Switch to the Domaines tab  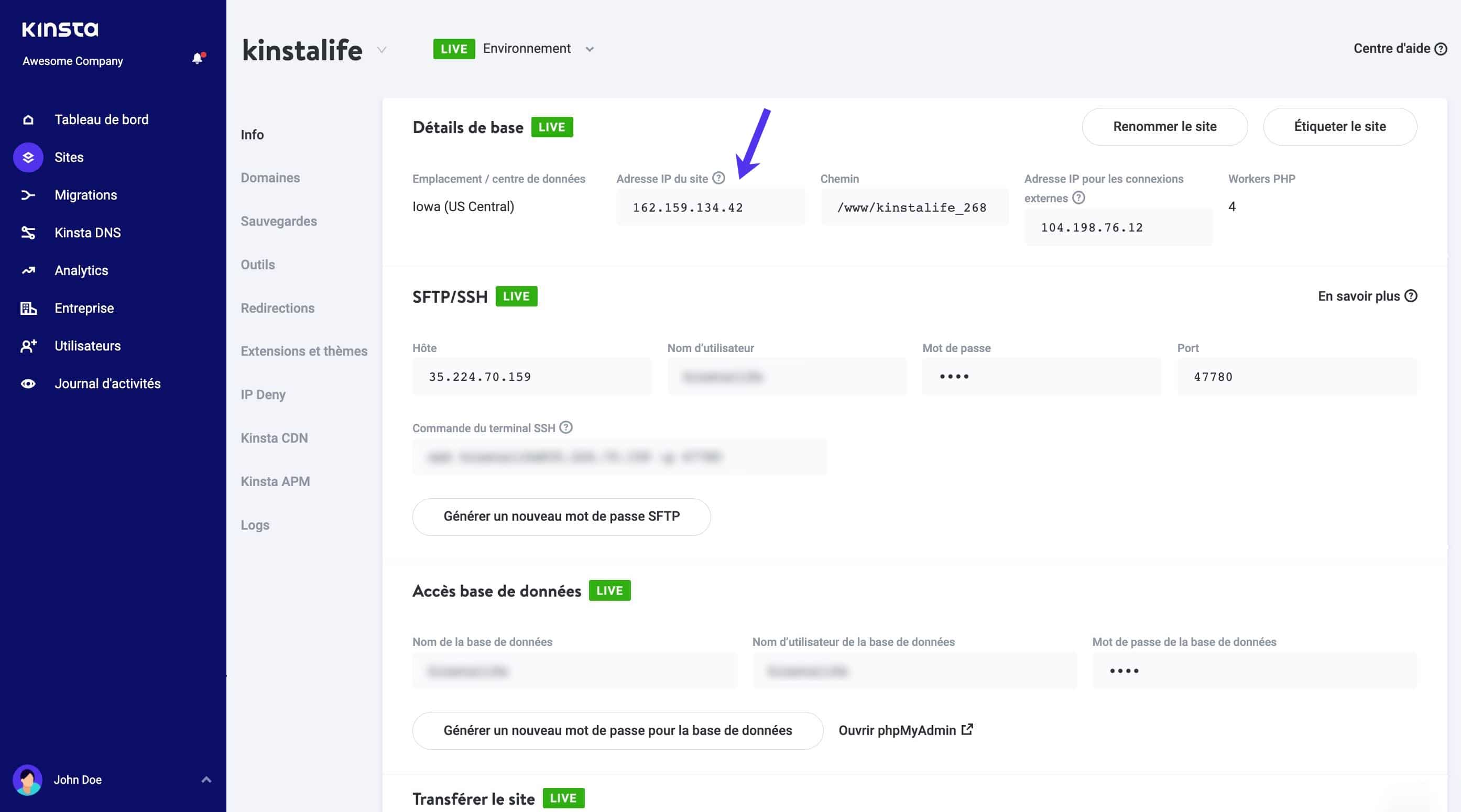[270, 178]
